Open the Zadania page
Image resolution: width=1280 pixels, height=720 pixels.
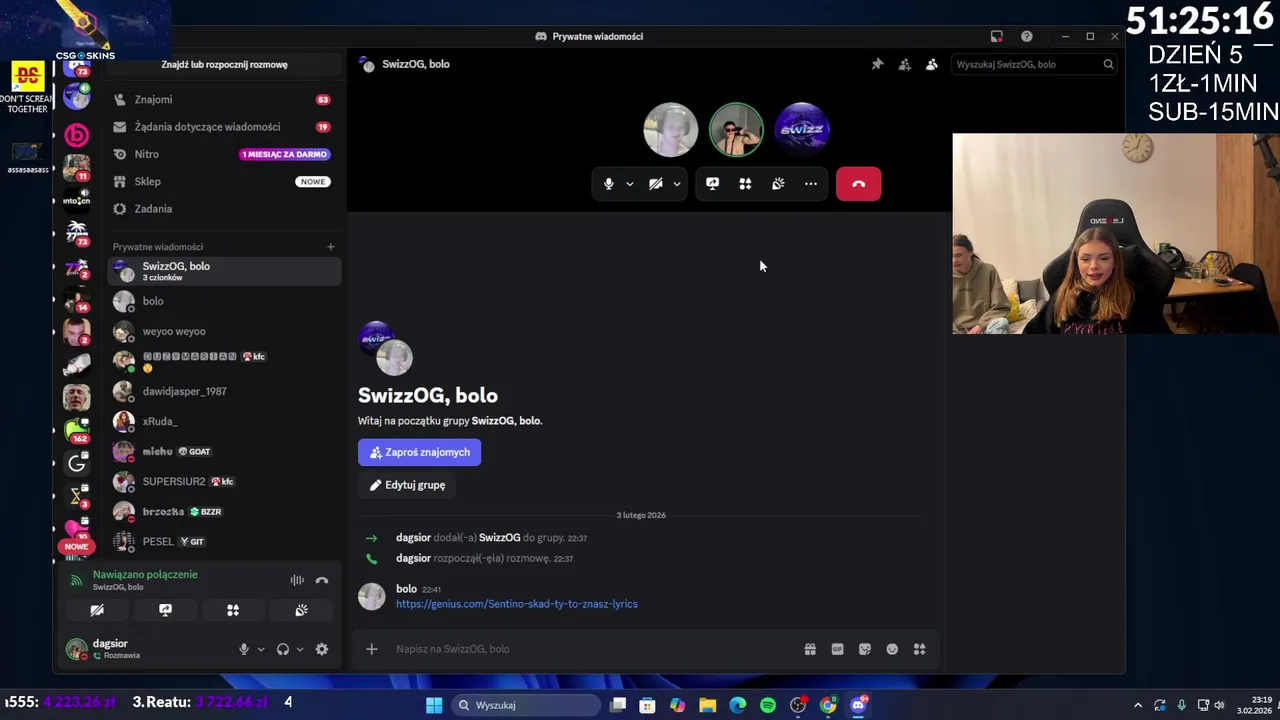[223, 208]
